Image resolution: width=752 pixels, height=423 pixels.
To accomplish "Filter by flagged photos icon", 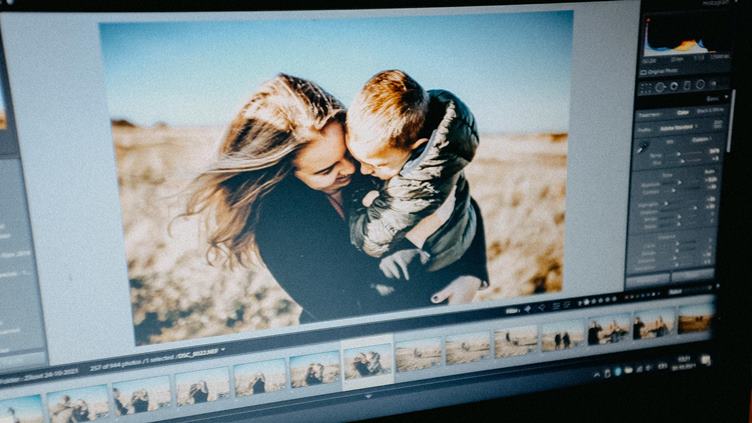I will pyautogui.click(x=528, y=309).
